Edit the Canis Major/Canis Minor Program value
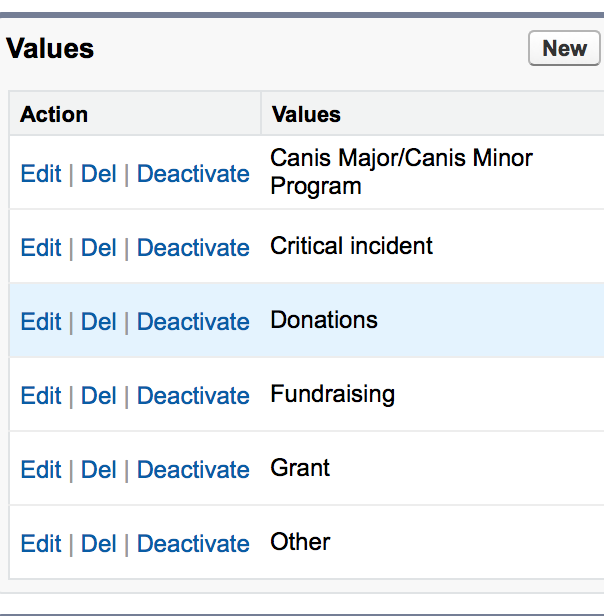This screenshot has width=604, height=616. click(x=41, y=174)
